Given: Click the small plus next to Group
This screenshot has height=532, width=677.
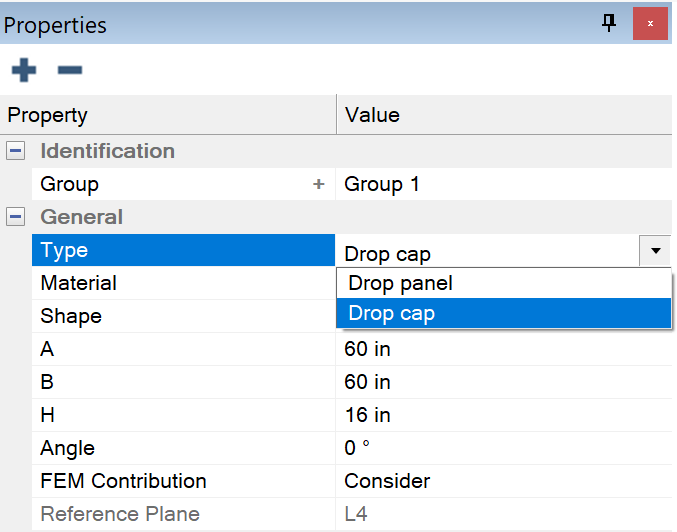Looking at the screenshot, I should tap(319, 184).
